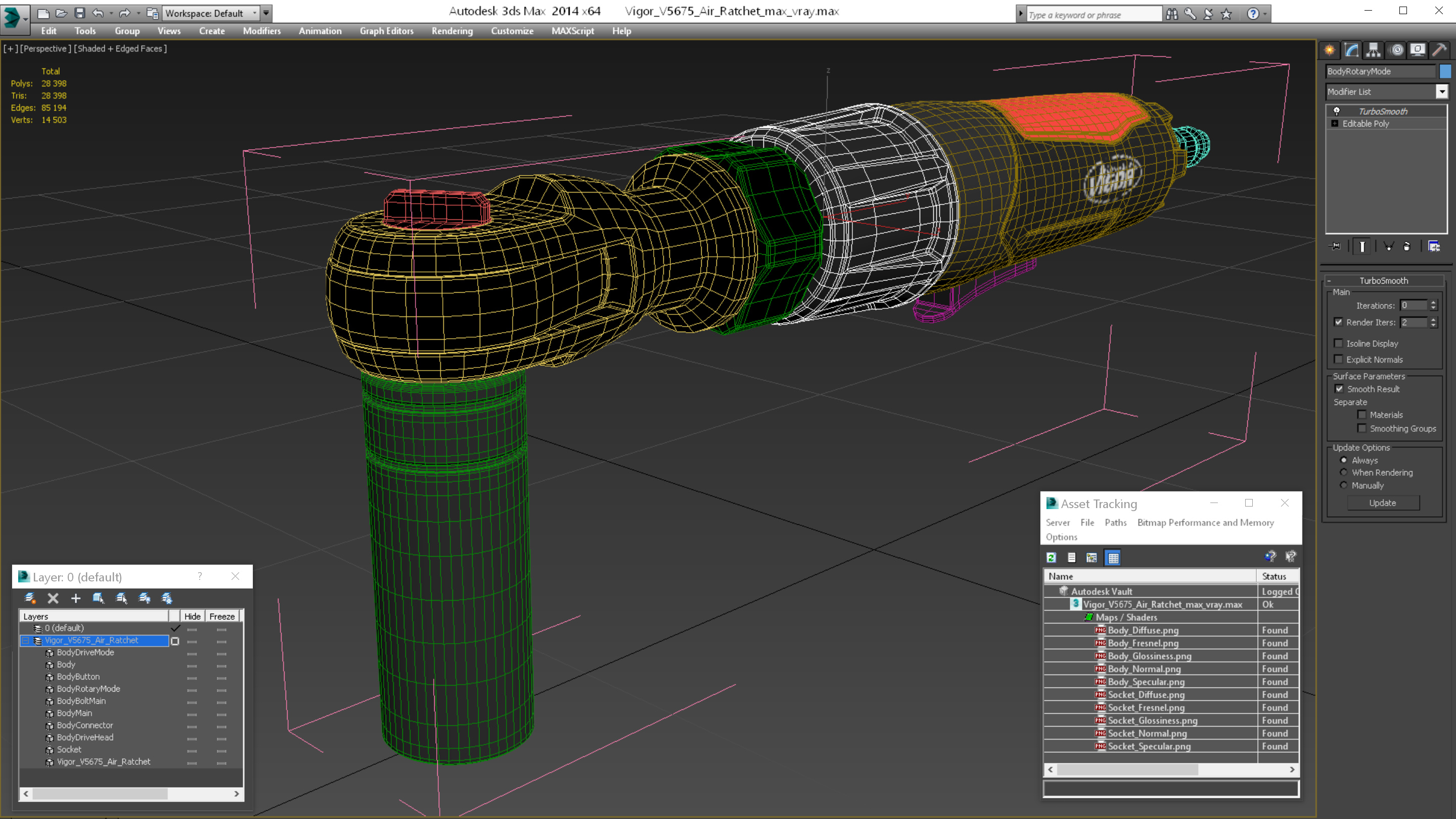Open the redo history dropdown arrow
The image size is (1456, 819).
(x=139, y=13)
